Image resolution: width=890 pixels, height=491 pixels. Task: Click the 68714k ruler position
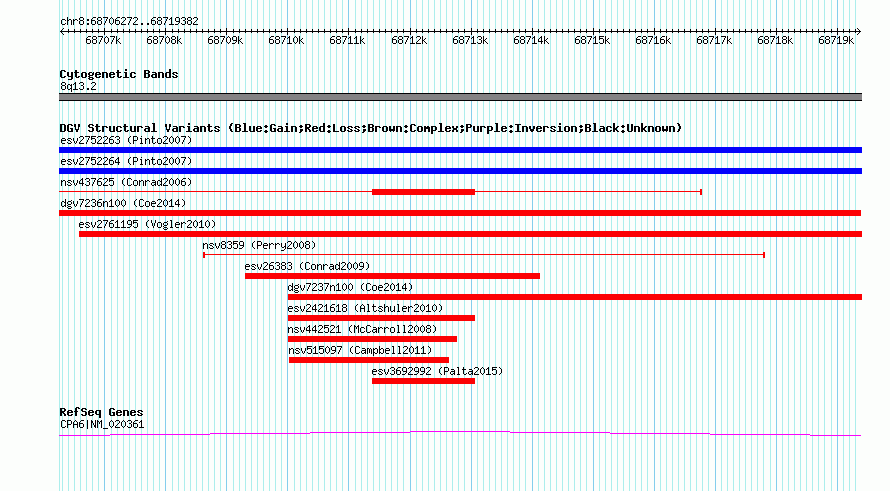(531, 40)
